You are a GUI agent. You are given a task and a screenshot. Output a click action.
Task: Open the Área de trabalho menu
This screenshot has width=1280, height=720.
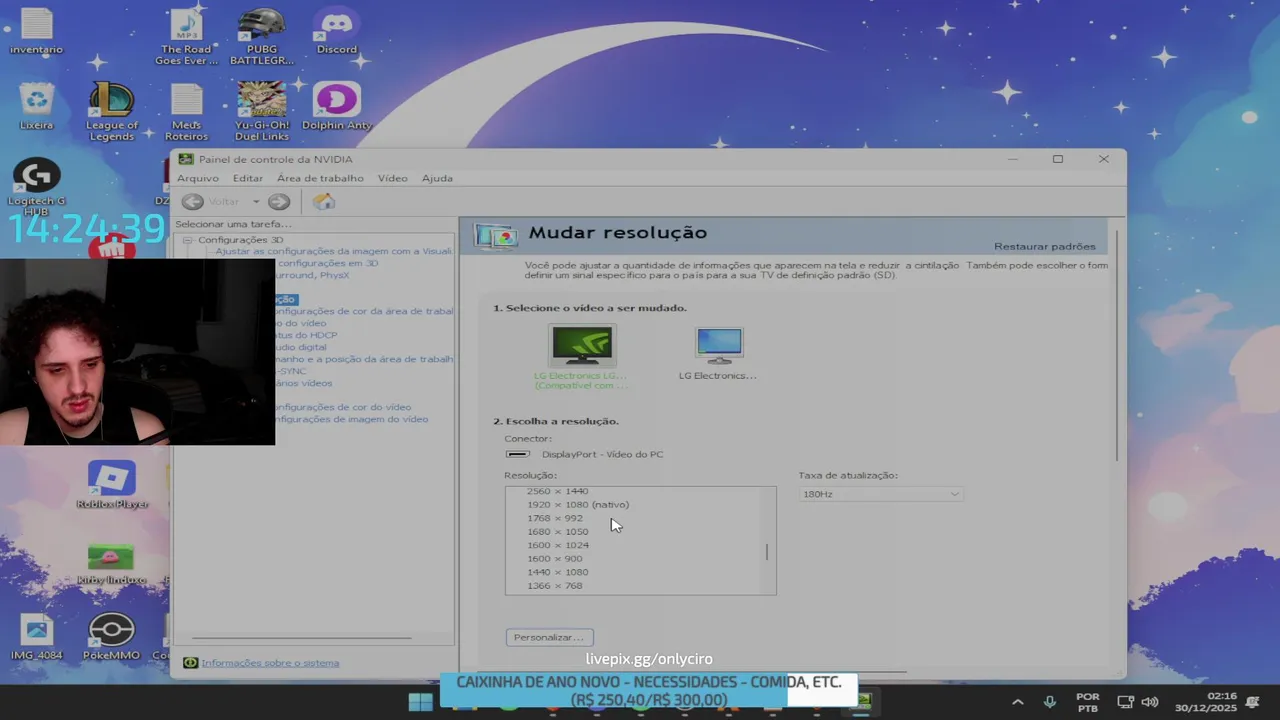click(x=320, y=178)
